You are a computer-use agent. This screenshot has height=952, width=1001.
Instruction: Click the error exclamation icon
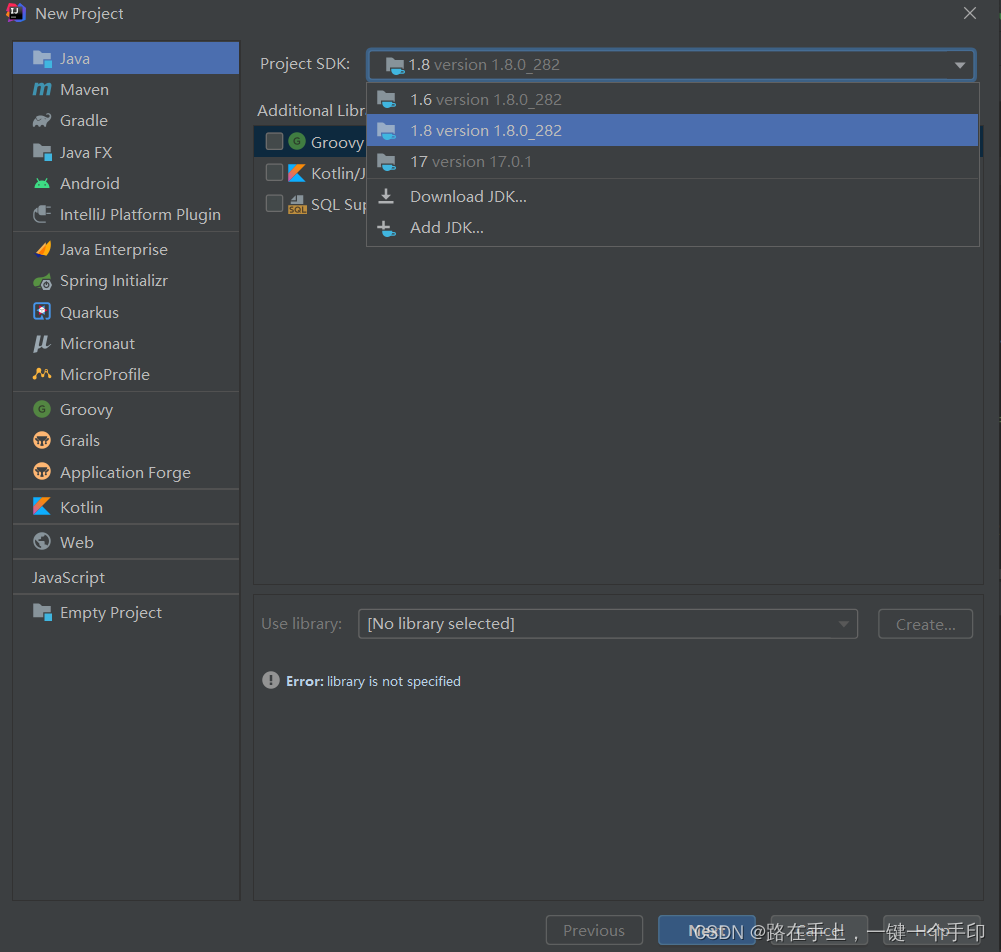pyautogui.click(x=271, y=680)
